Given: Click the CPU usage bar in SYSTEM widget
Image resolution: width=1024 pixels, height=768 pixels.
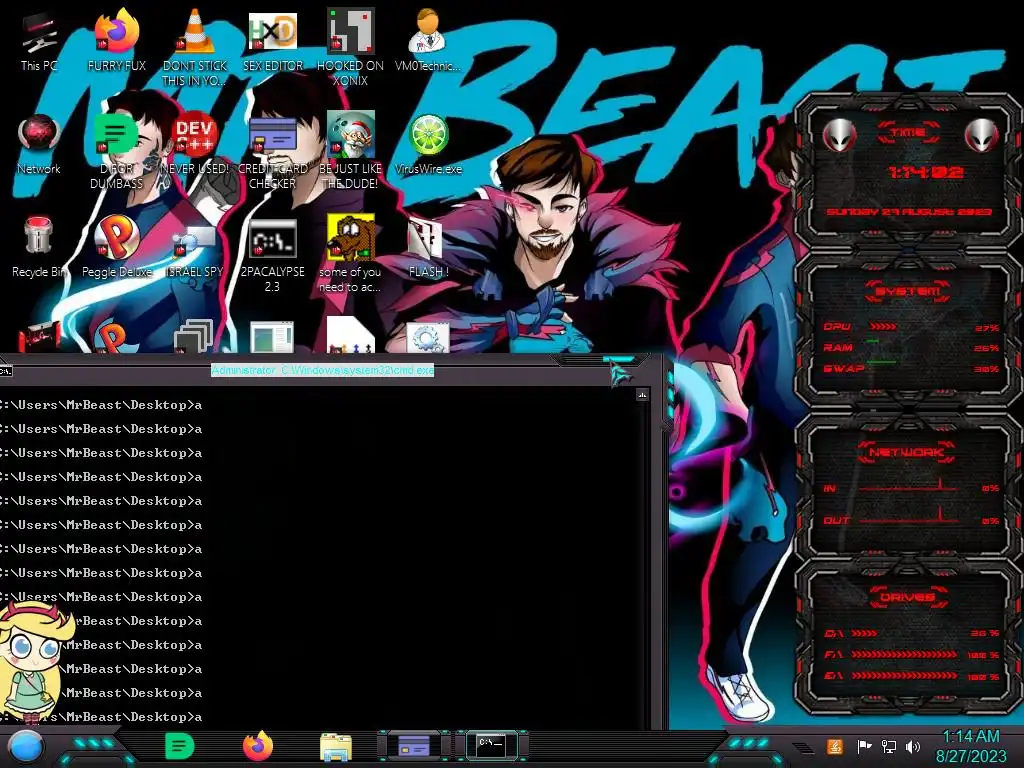Looking at the screenshot, I should 883,327.
